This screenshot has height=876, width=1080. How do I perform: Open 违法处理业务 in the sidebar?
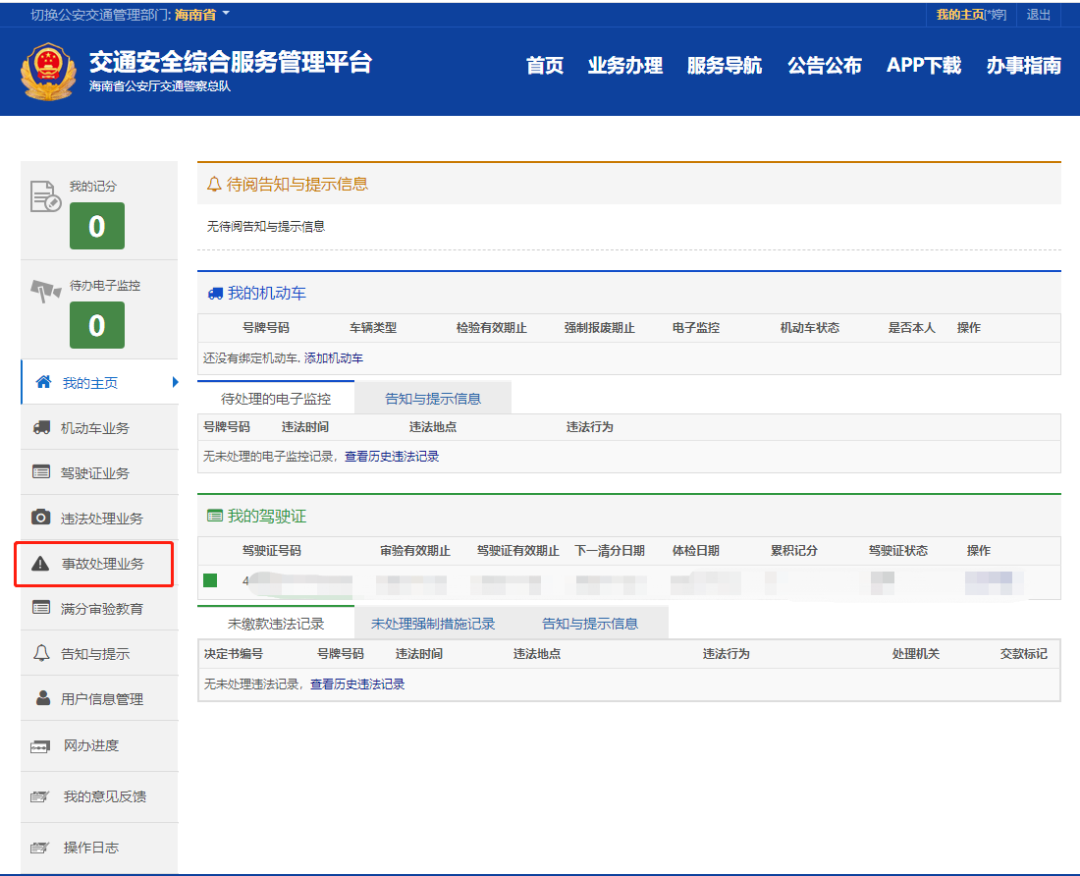(x=97, y=518)
